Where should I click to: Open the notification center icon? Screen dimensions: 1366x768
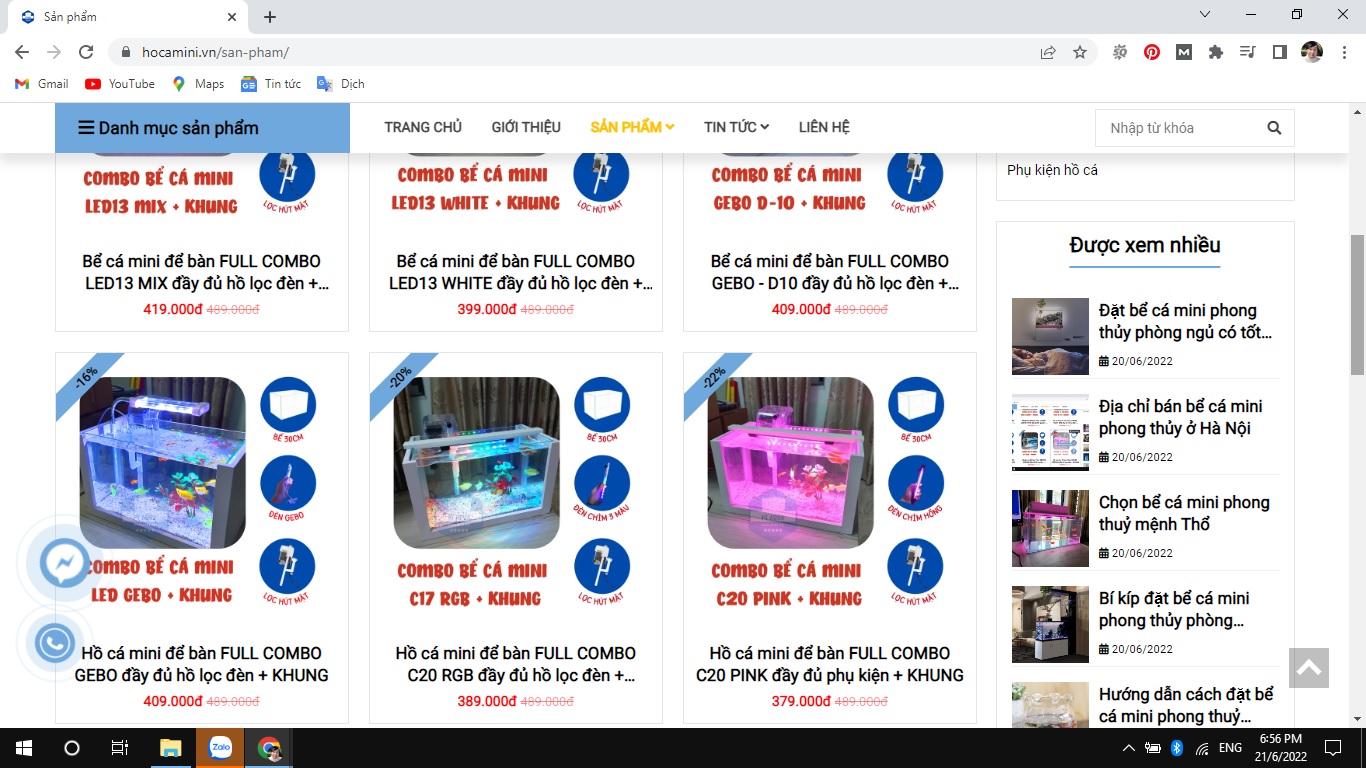(x=1332, y=748)
